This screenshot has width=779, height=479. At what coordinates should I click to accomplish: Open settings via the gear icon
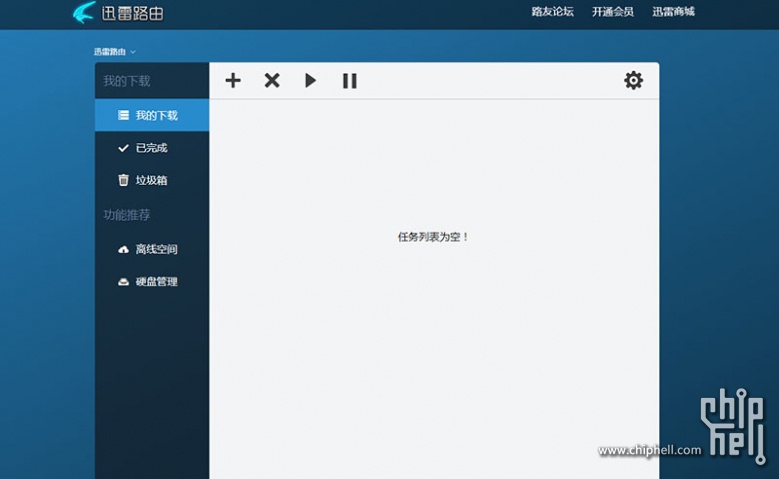coord(633,80)
